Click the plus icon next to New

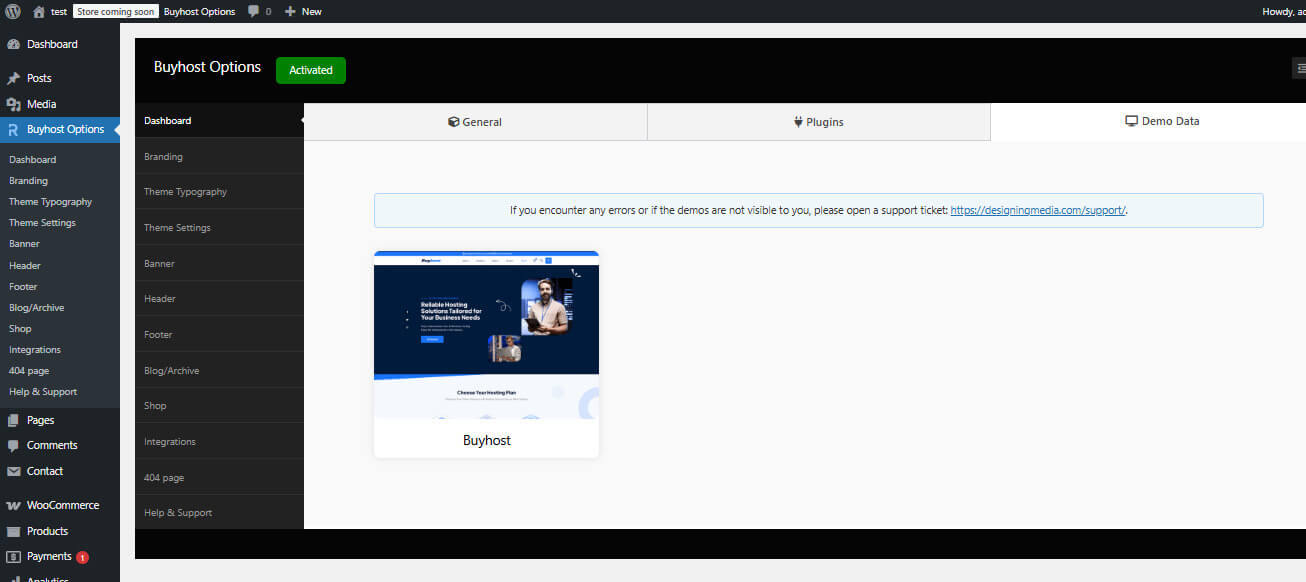[x=290, y=12]
